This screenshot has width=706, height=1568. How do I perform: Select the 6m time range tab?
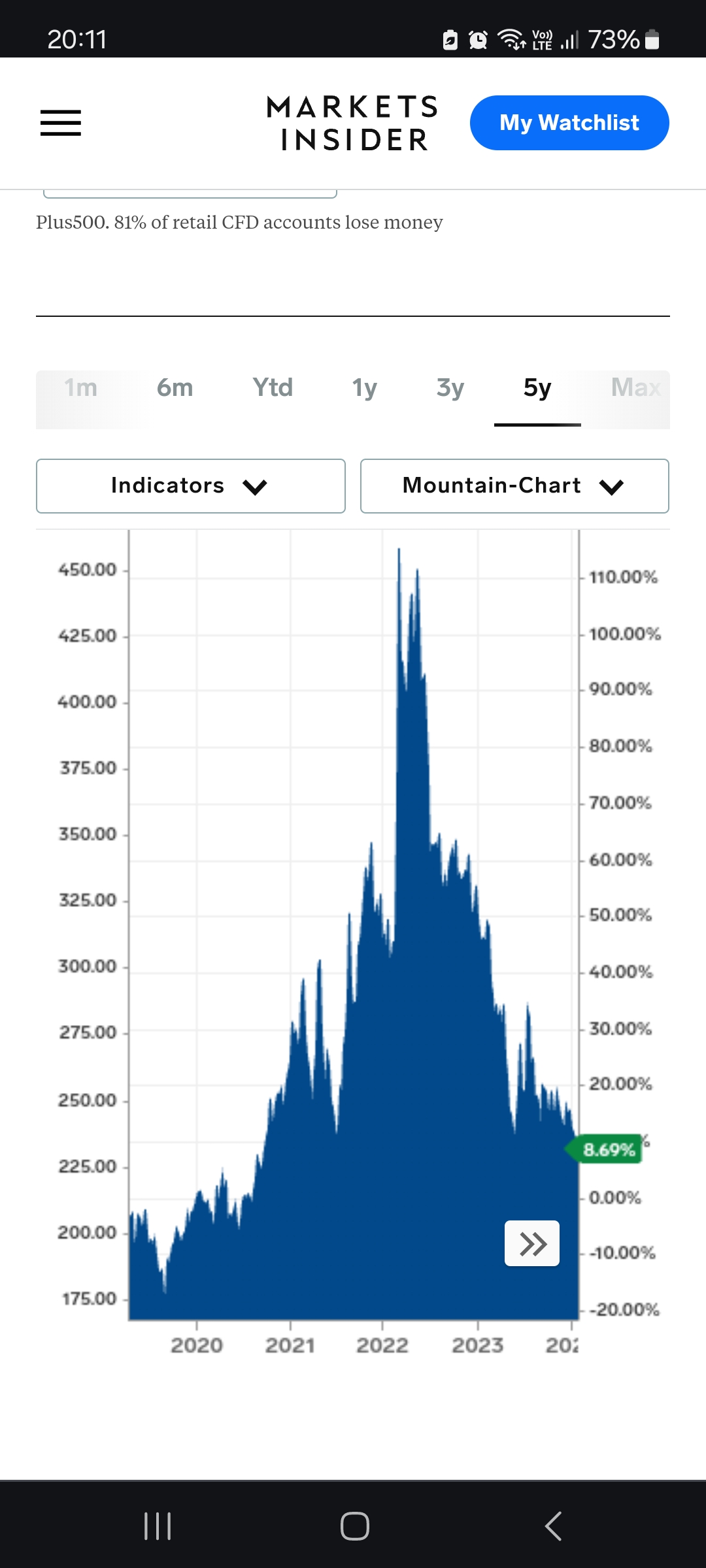point(175,387)
